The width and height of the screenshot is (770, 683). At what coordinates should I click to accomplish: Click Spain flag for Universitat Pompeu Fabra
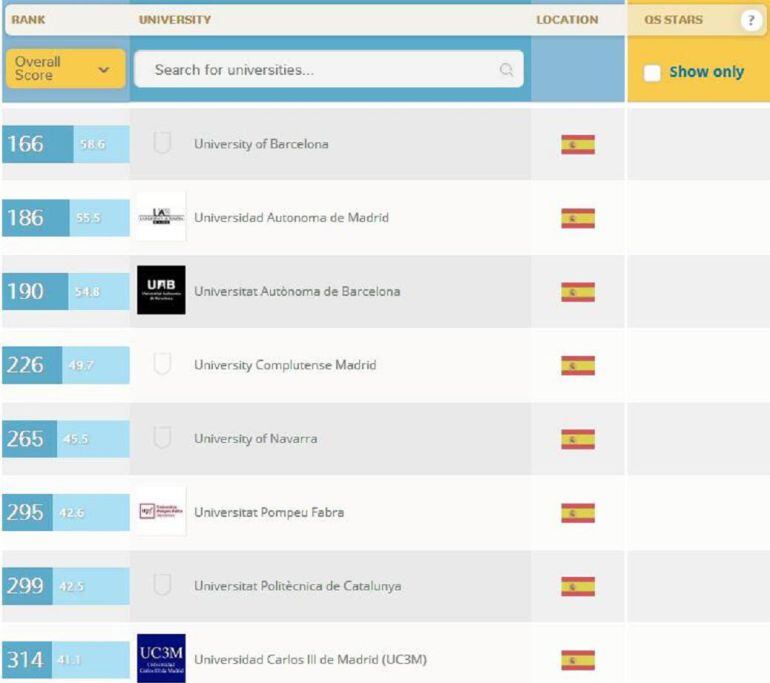578,513
